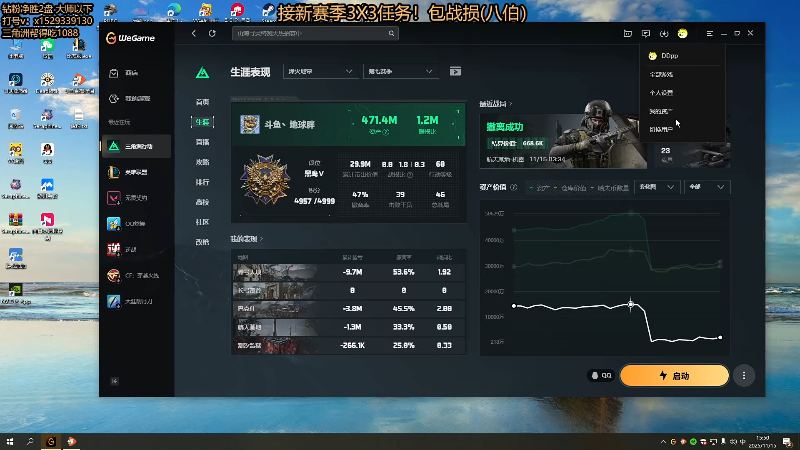Image resolution: width=800 pixels, height=450 pixels.
Task: Open the 直播 tab
Action: click(203, 142)
